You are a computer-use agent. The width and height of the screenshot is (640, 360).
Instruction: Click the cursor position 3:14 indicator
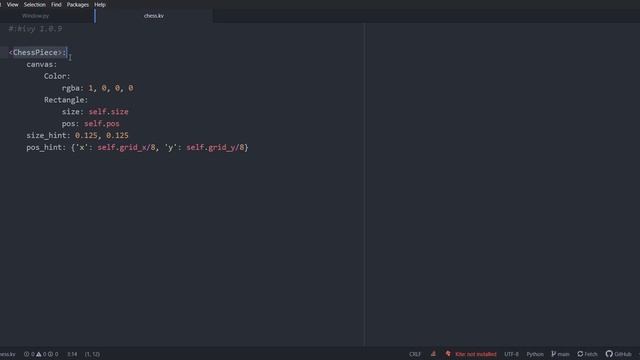click(72, 354)
